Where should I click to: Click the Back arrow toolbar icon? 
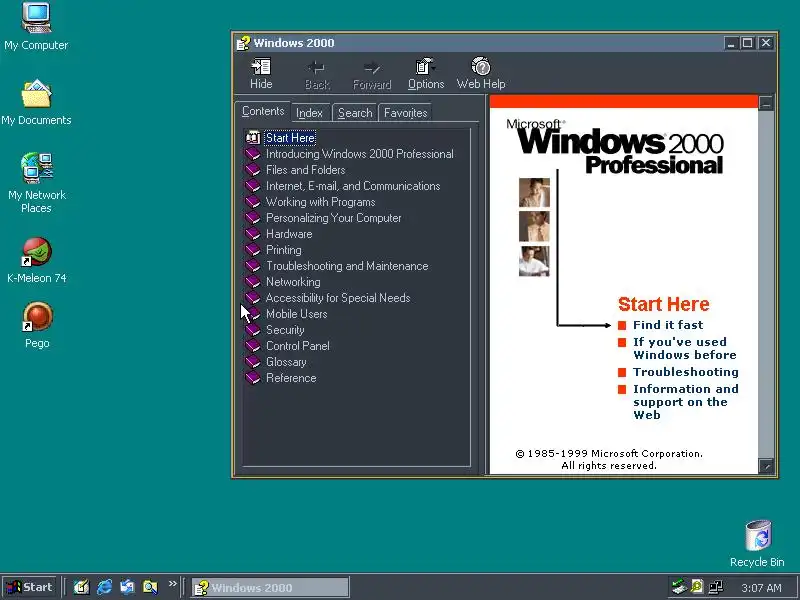[x=317, y=68]
